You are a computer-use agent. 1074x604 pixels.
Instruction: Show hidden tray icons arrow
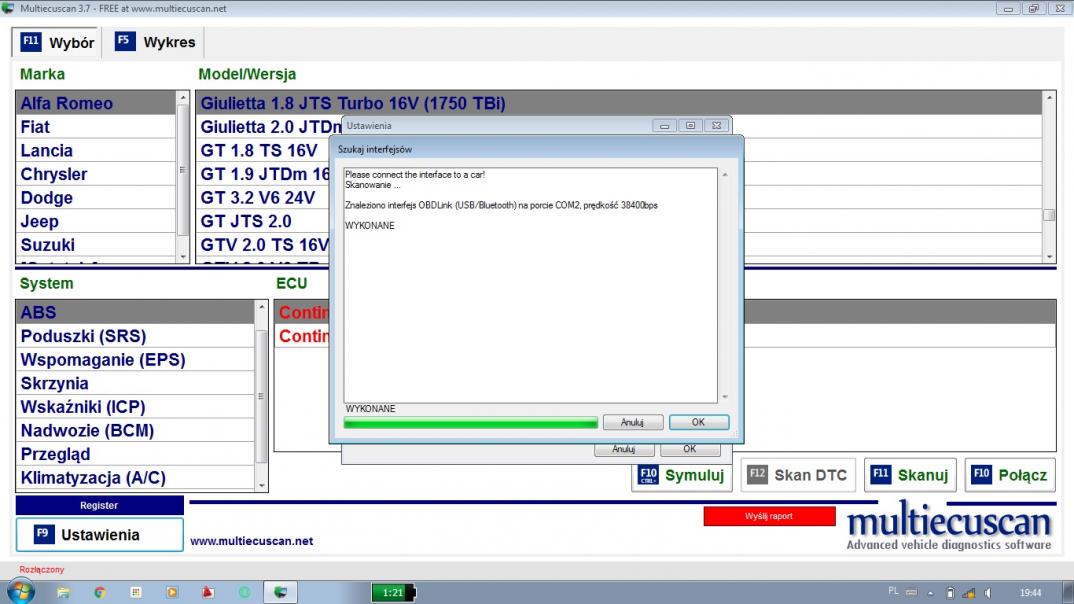(930, 593)
